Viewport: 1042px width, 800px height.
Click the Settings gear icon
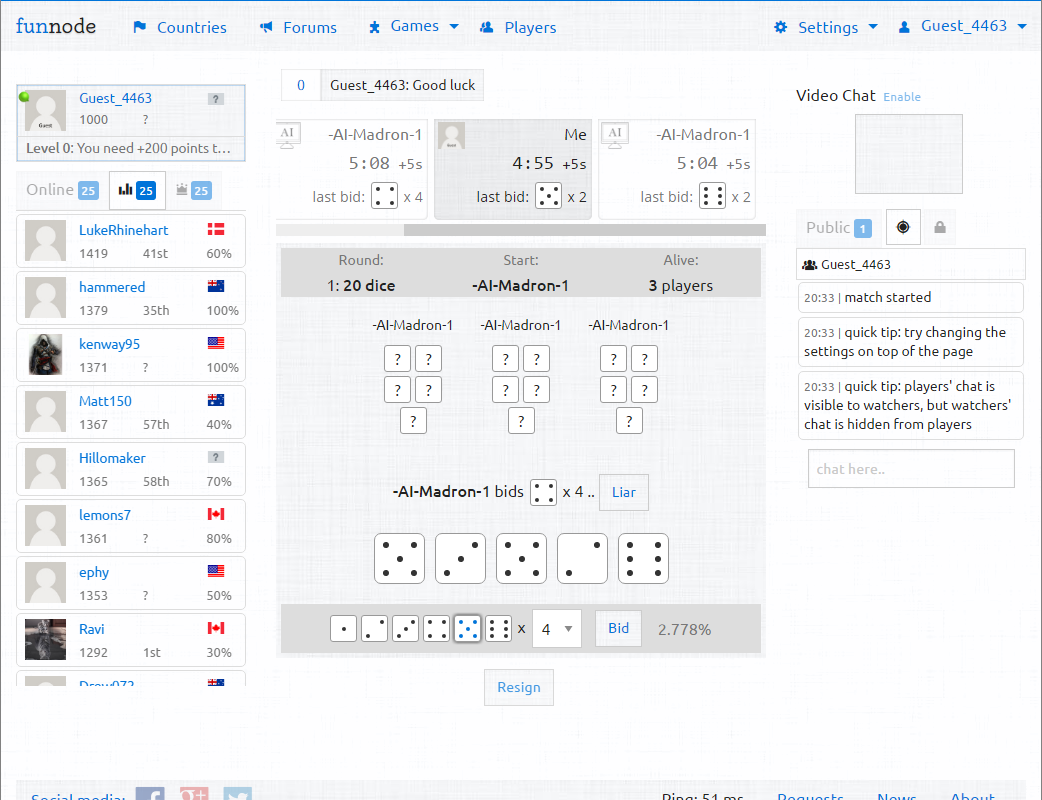tap(781, 27)
